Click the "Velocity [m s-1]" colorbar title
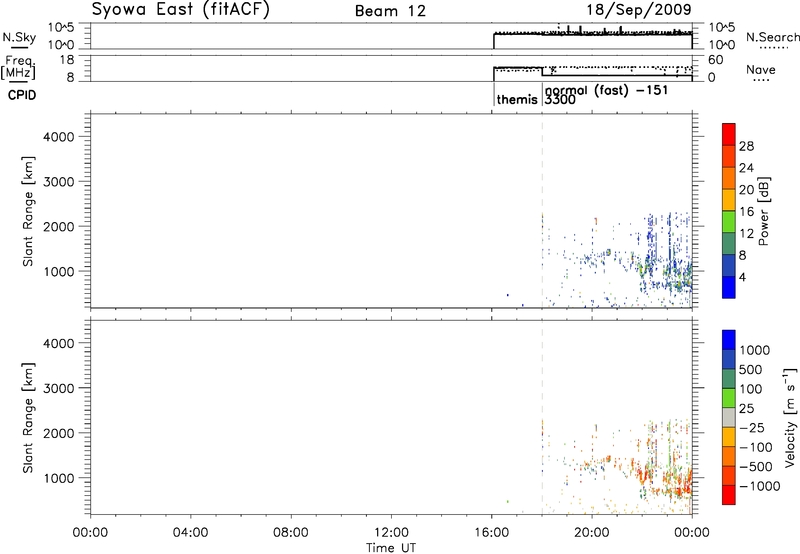 [790, 417]
